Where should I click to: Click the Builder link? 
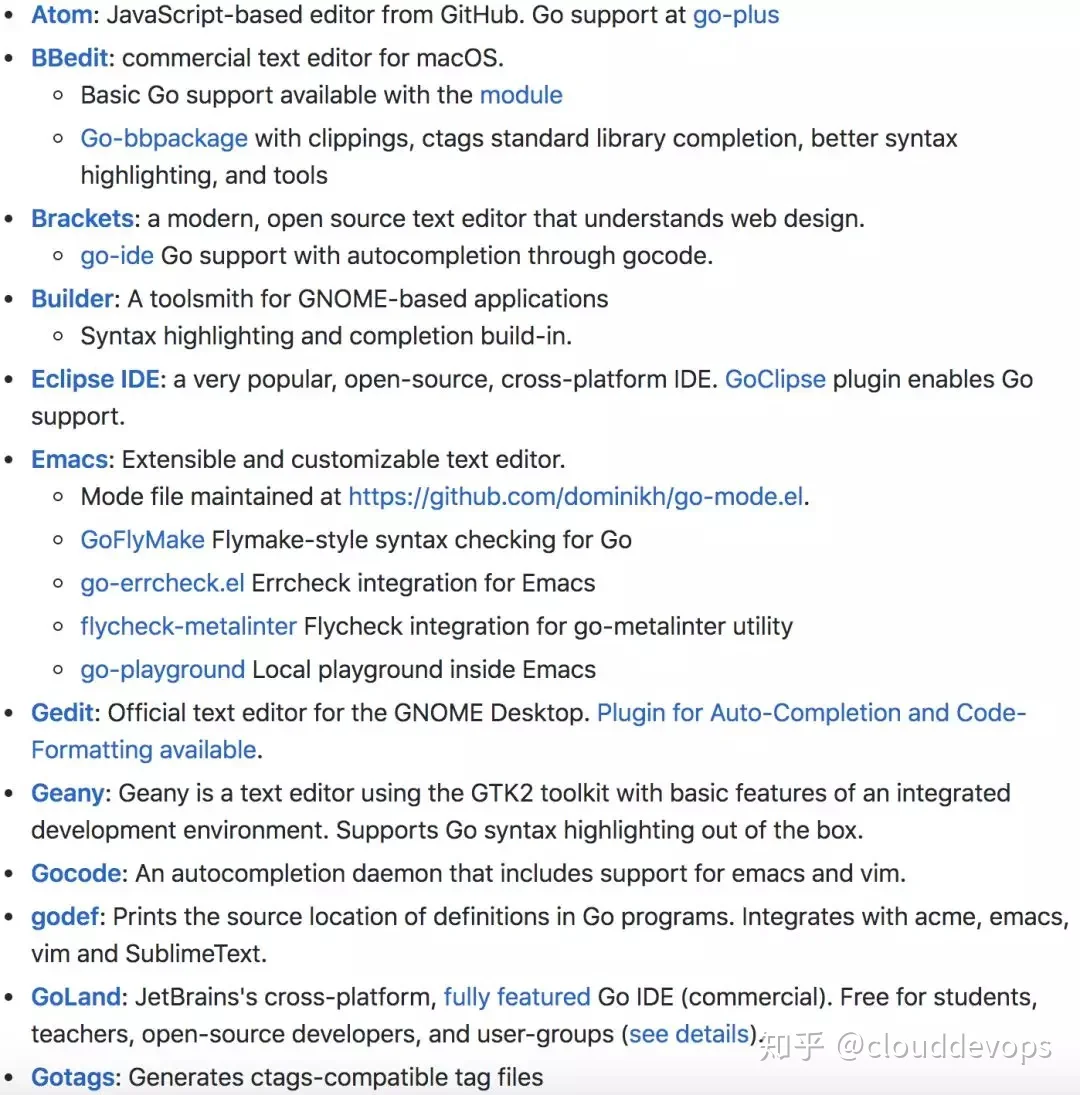(x=73, y=299)
